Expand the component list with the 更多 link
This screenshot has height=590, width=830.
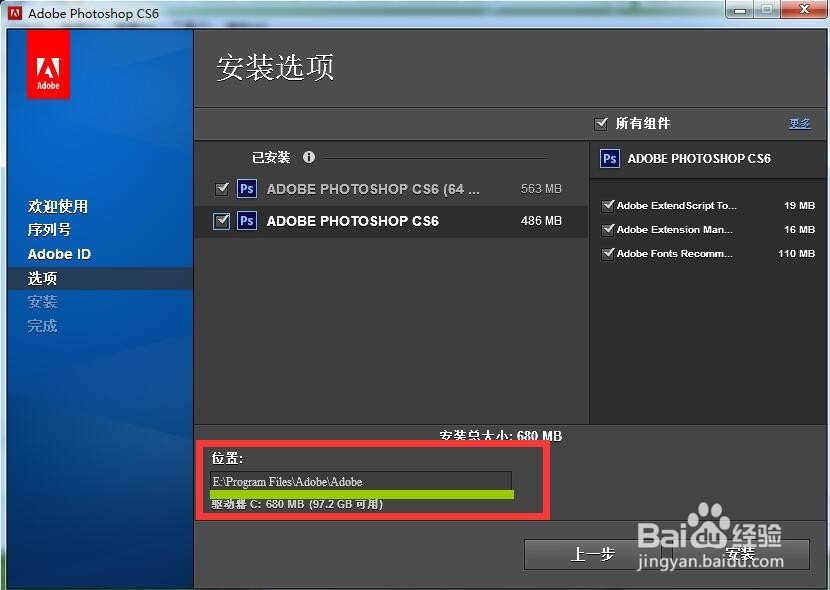click(x=799, y=123)
